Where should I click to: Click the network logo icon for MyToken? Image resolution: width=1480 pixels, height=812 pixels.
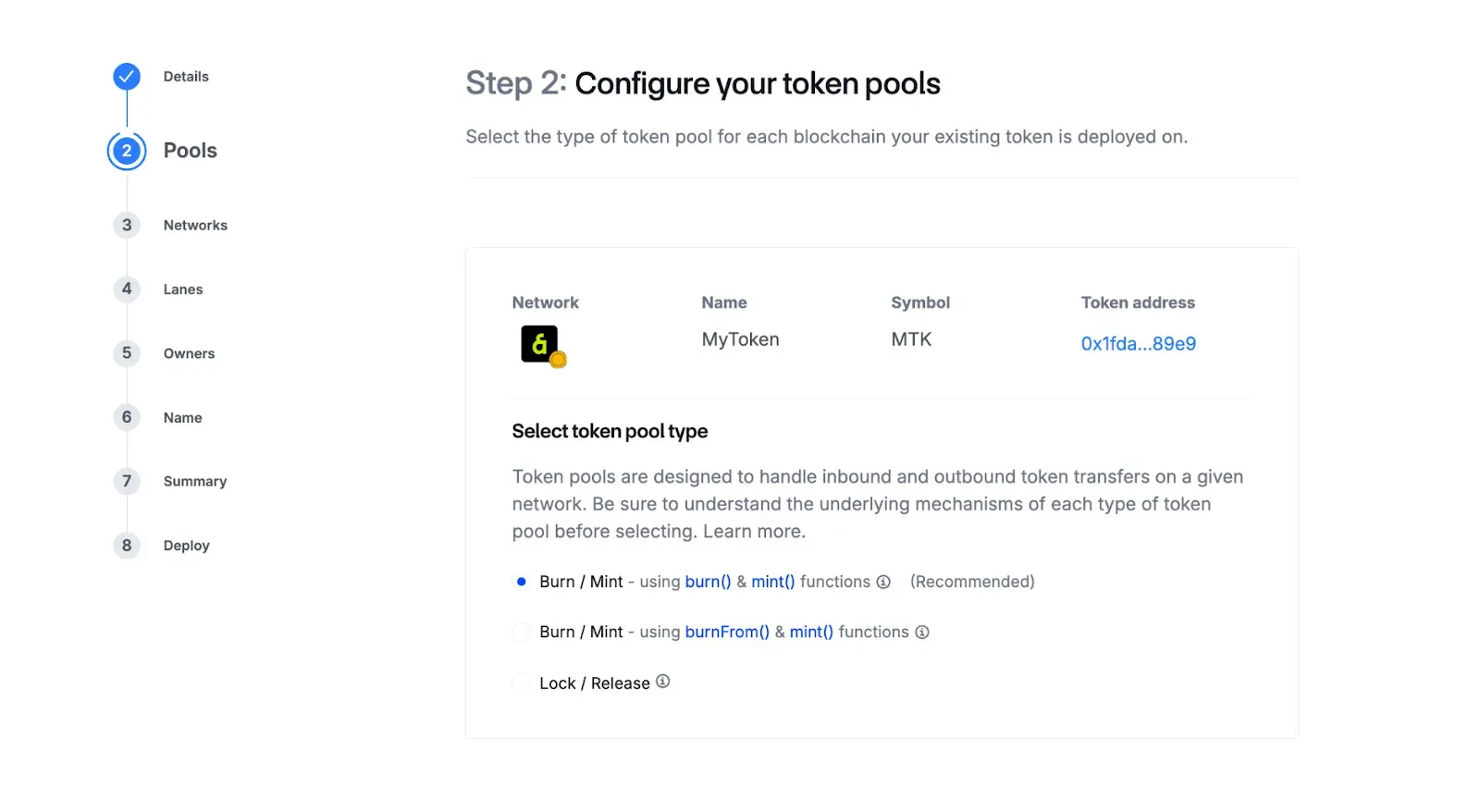[541, 345]
